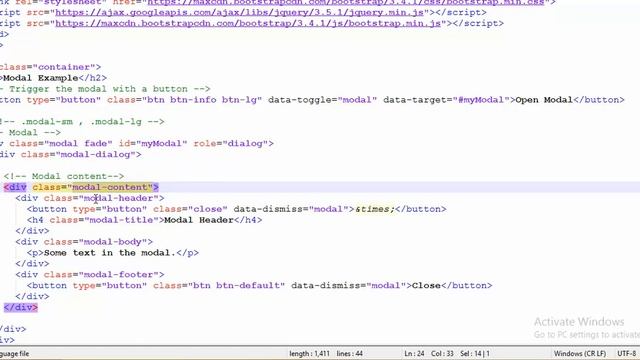
Task: Click the modal-body div line
Action: (84, 242)
